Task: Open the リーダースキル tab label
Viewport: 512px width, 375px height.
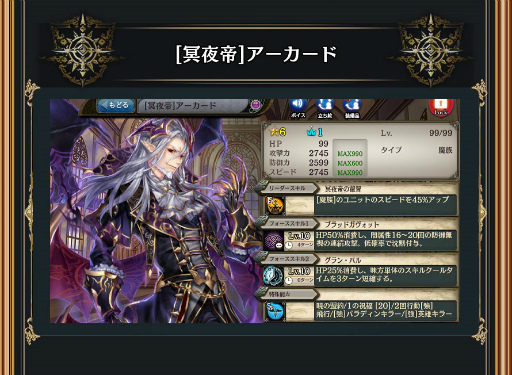Action: coord(287,188)
